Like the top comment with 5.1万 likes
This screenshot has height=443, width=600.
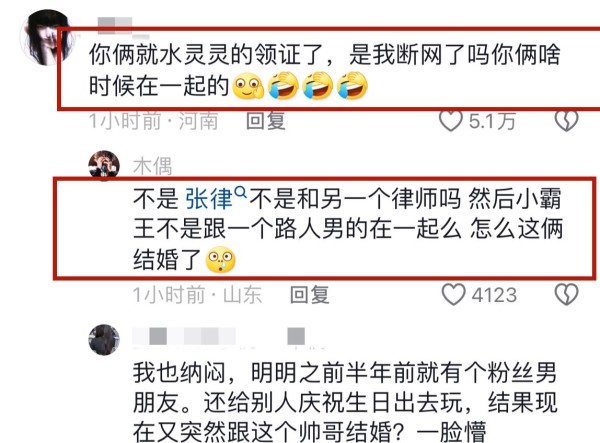click(450, 121)
